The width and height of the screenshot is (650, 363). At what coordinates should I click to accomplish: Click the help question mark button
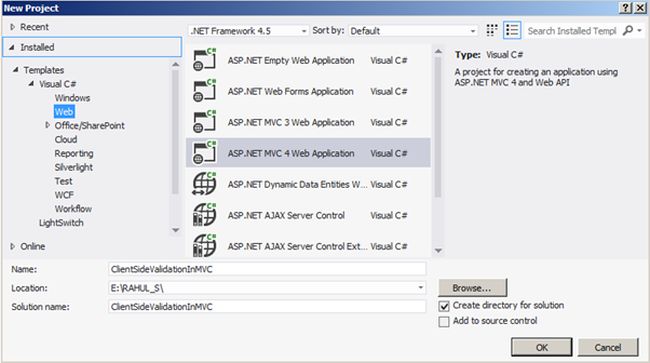626,8
